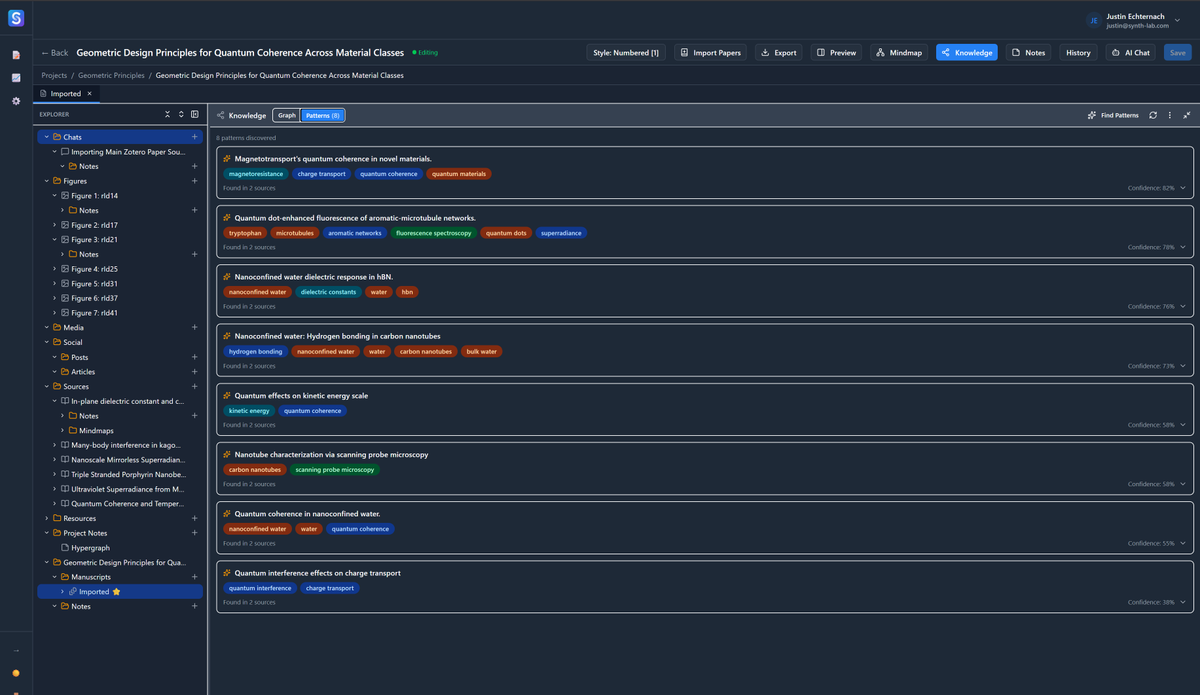Open the Style: Numbered [1] selector
The height and width of the screenshot is (695, 1200).
point(626,52)
